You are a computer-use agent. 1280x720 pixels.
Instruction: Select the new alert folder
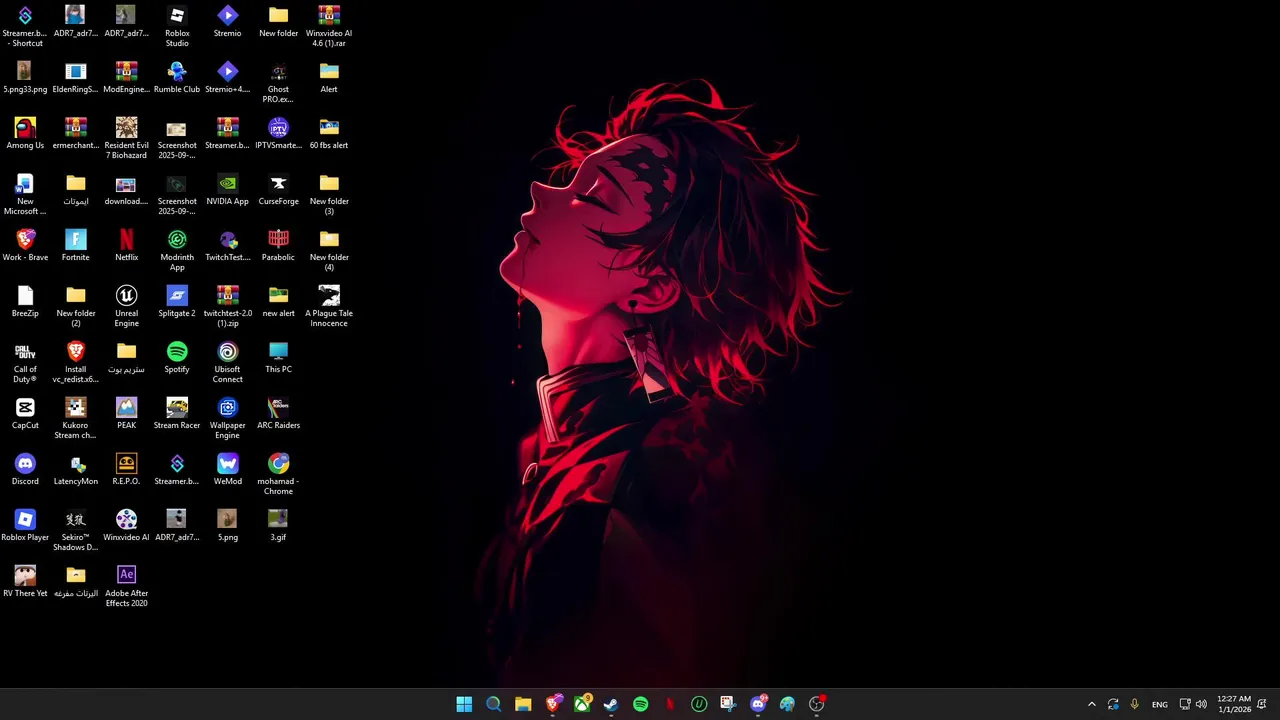(278, 301)
